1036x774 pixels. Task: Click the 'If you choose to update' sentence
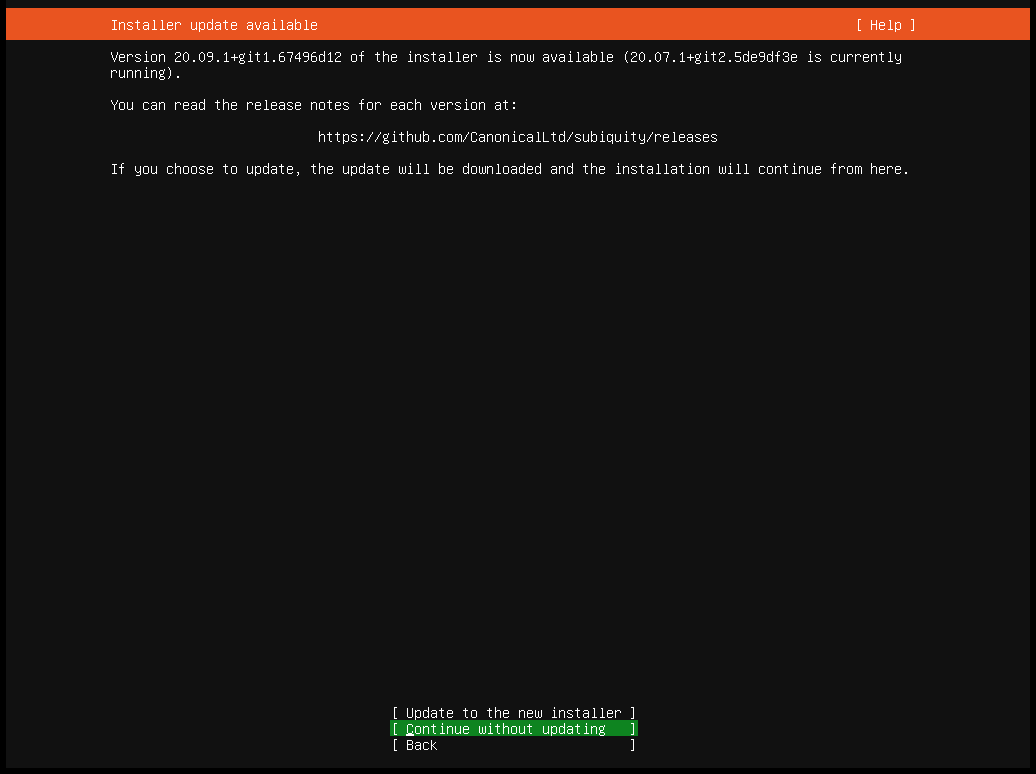509,169
